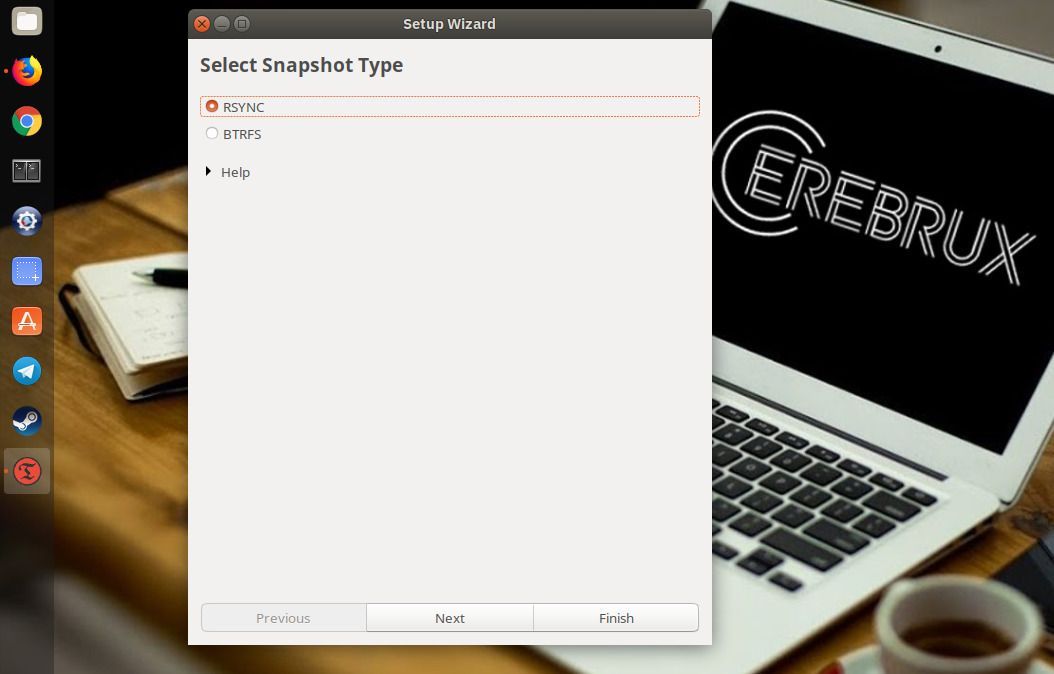Click Finish to complete the wizard

tap(616, 618)
